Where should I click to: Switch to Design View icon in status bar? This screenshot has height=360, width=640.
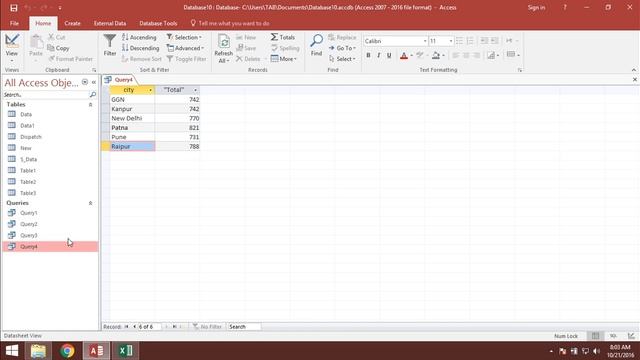tap(631, 336)
